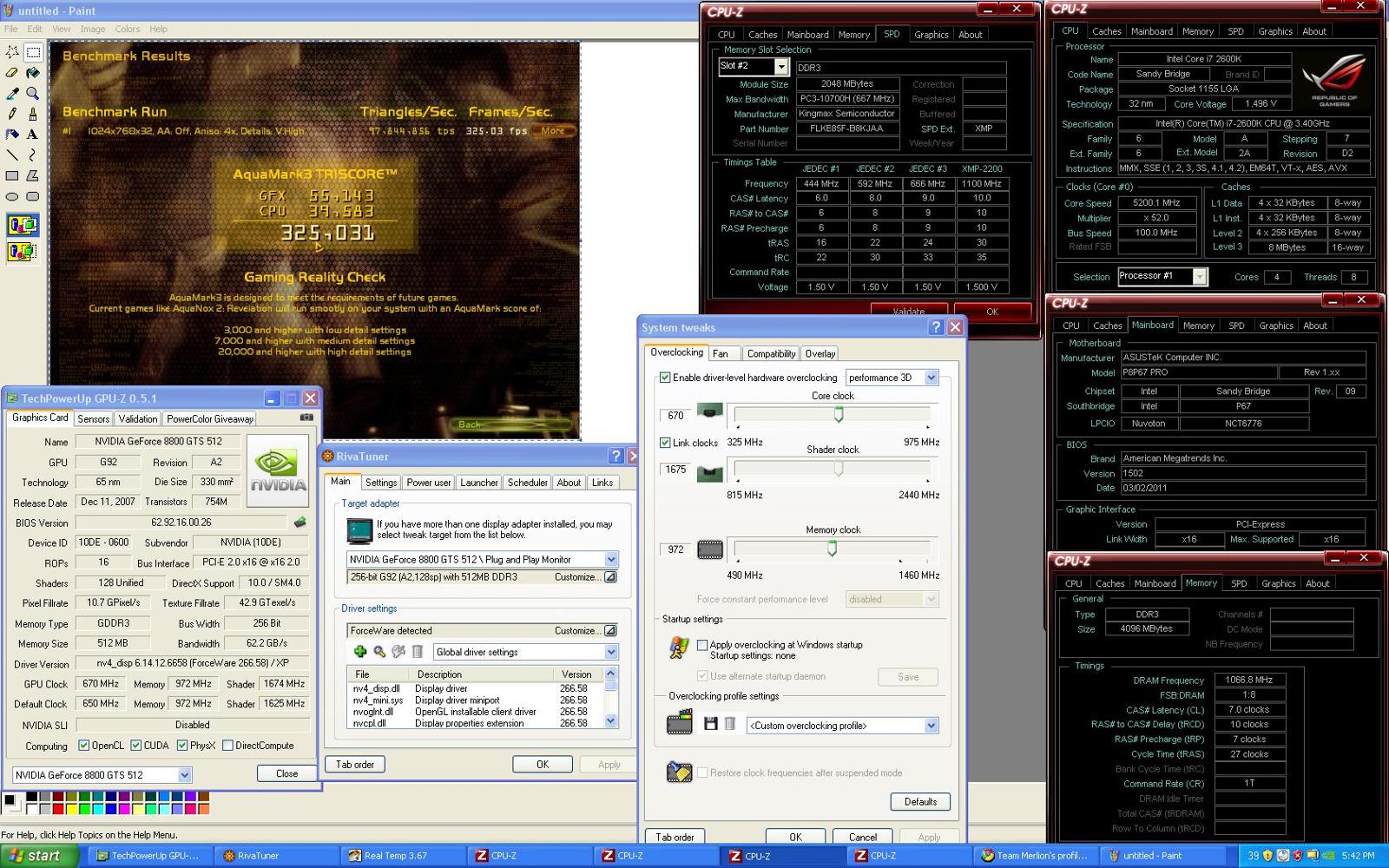Open the Image menu in Paint

click(x=93, y=29)
